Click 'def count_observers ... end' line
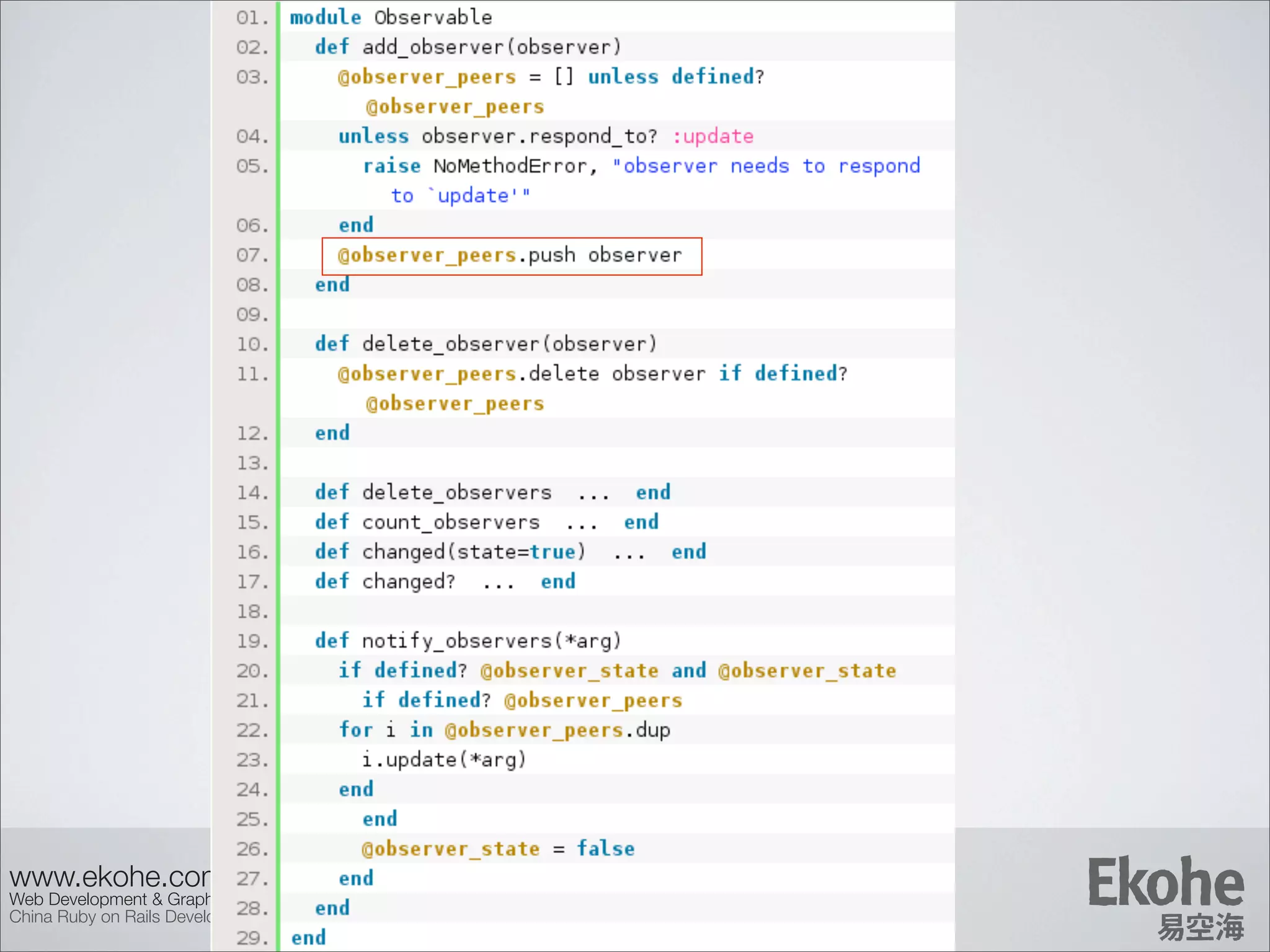Screen dimensions: 1270x952 point(486,522)
